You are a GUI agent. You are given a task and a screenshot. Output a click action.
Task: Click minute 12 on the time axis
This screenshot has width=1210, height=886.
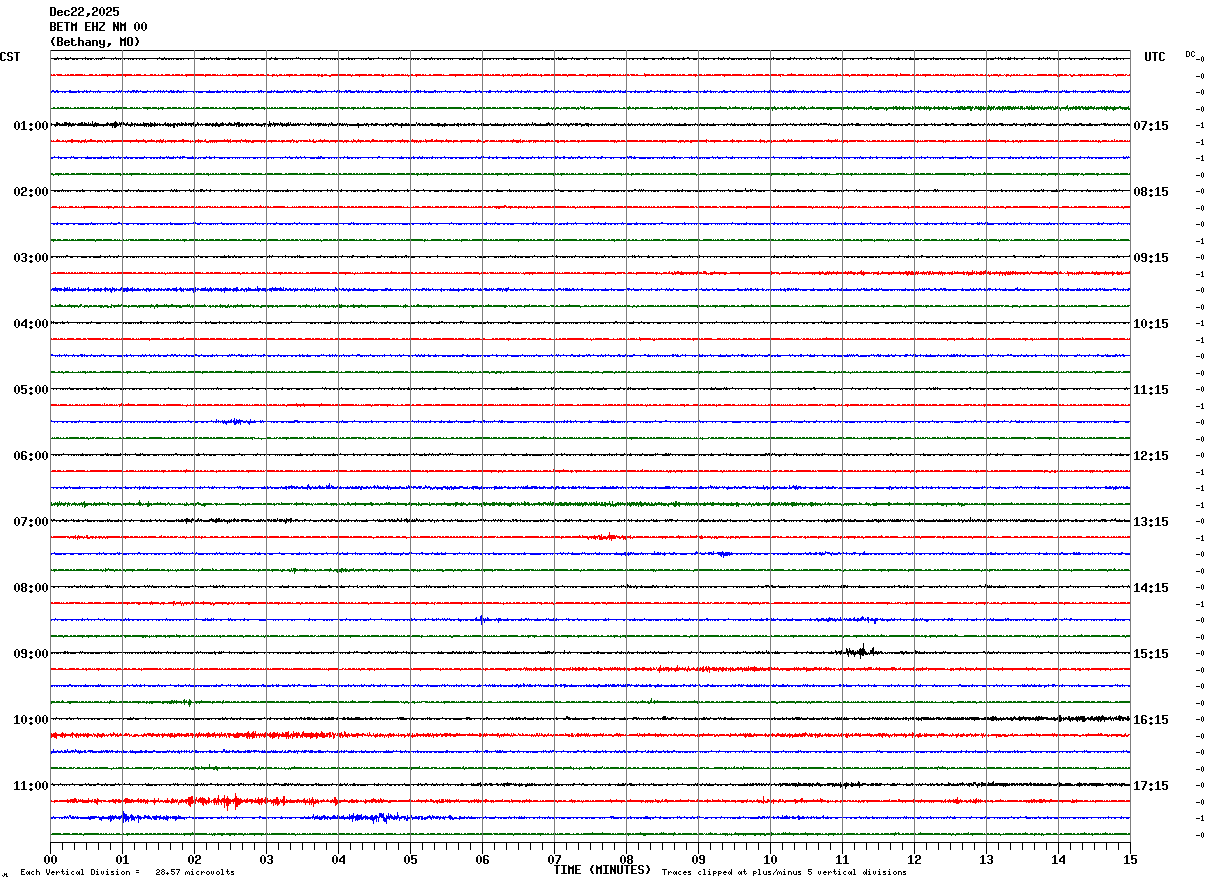coord(914,859)
